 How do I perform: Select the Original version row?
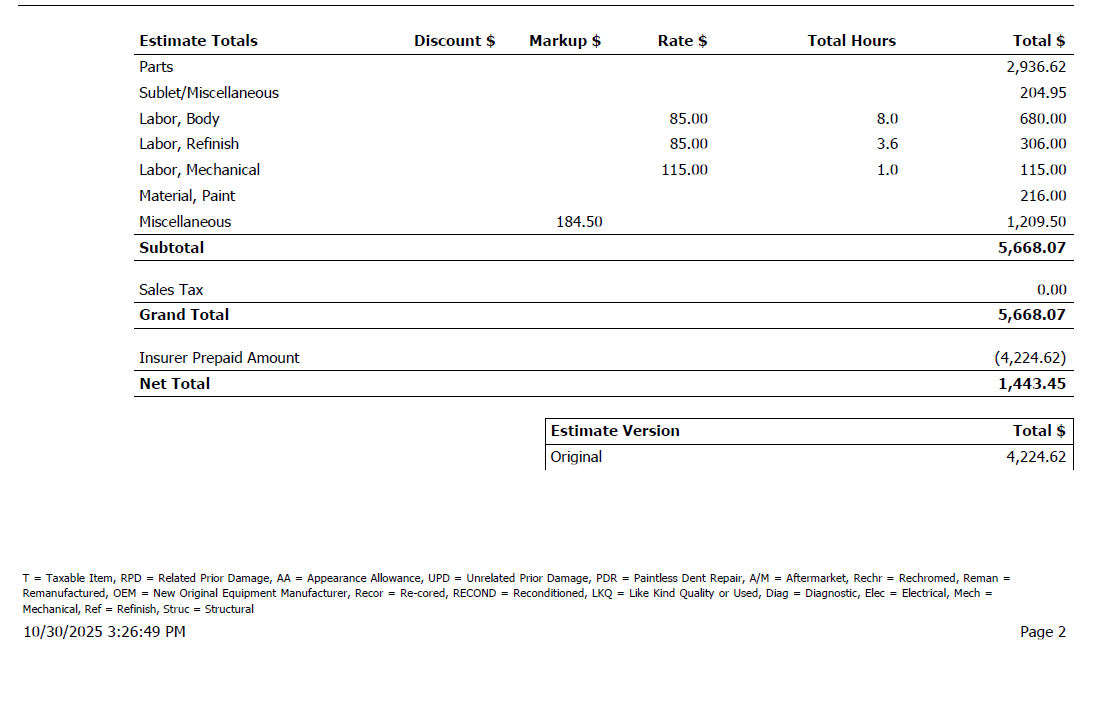pos(809,457)
